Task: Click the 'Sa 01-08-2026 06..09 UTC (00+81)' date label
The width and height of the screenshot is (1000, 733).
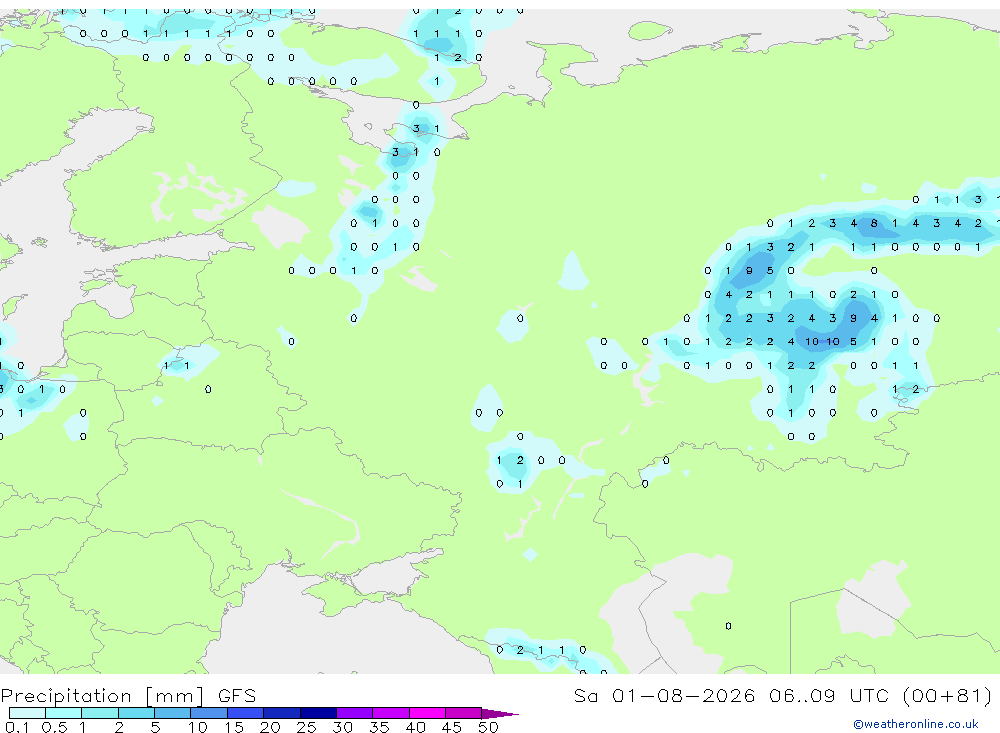Action: click(x=783, y=695)
